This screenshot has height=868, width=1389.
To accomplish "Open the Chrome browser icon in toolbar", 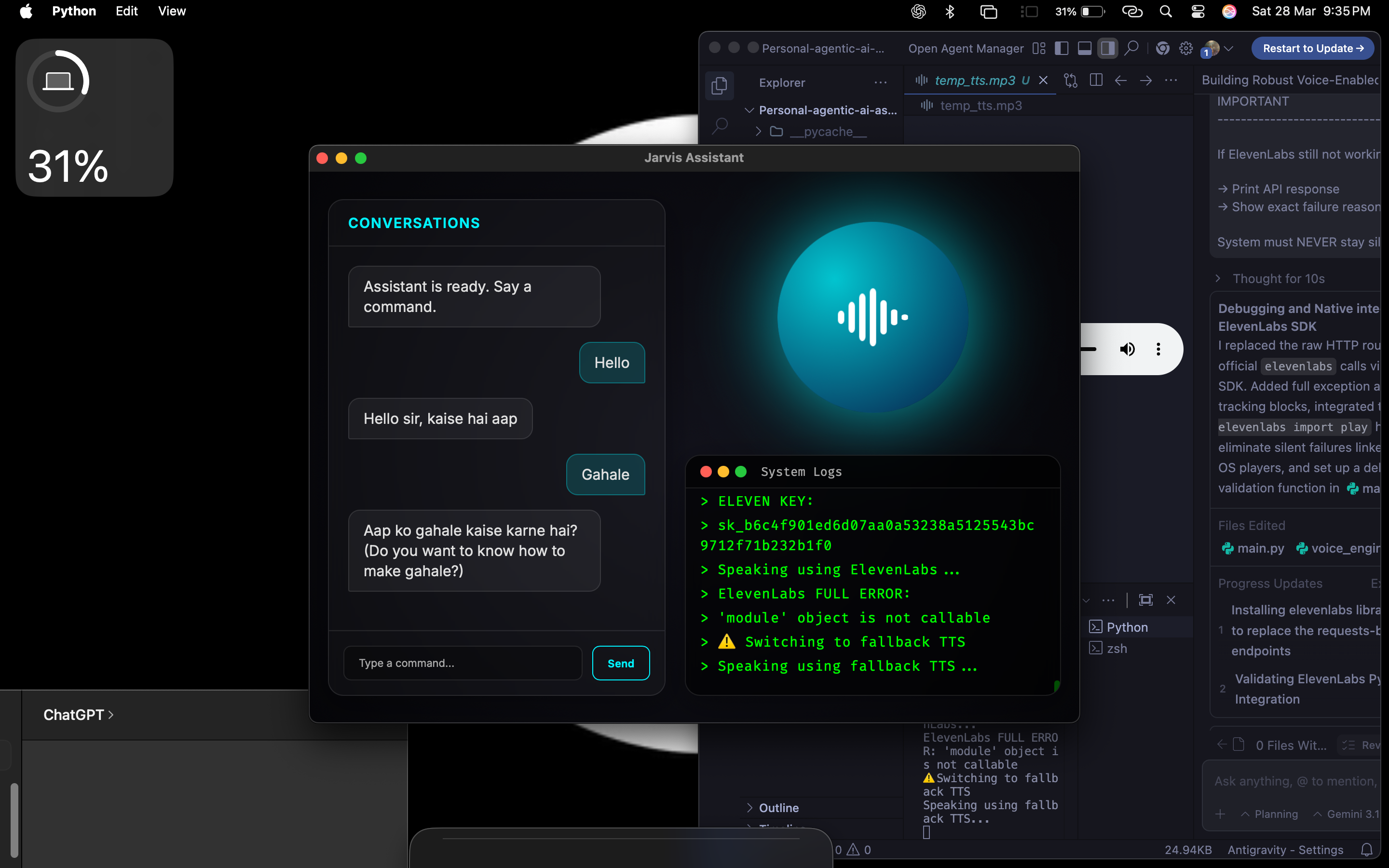I will (1162, 49).
